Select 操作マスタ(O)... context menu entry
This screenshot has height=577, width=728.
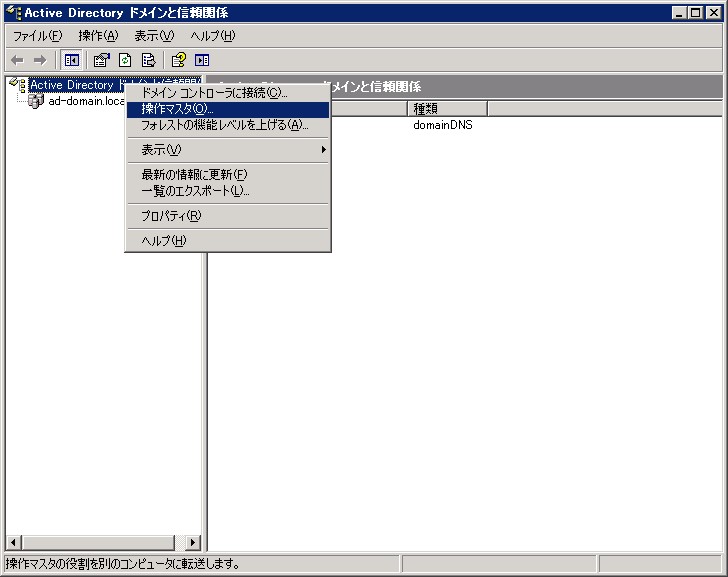(x=228, y=109)
